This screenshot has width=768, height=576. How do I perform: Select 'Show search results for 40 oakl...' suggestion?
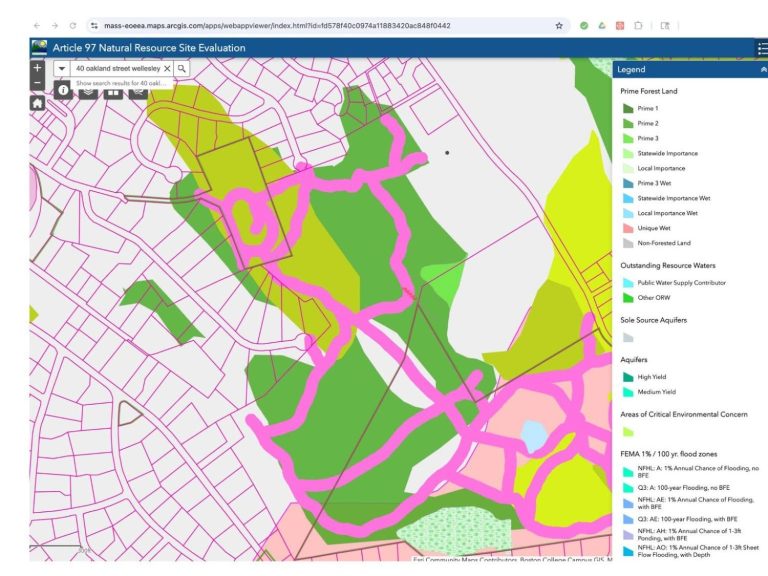pyautogui.click(x=118, y=83)
